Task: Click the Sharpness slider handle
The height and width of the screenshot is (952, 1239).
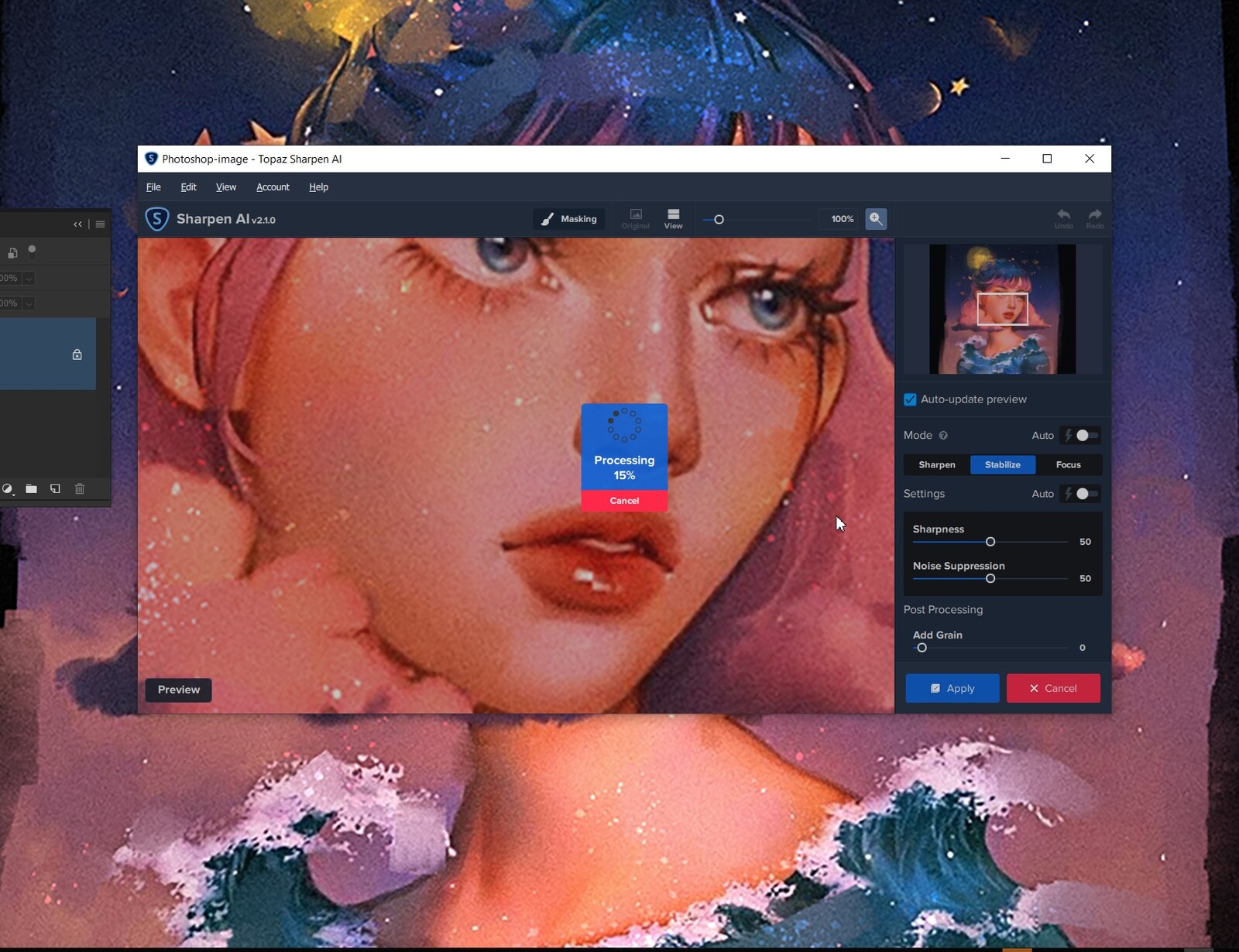Action: (x=990, y=542)
